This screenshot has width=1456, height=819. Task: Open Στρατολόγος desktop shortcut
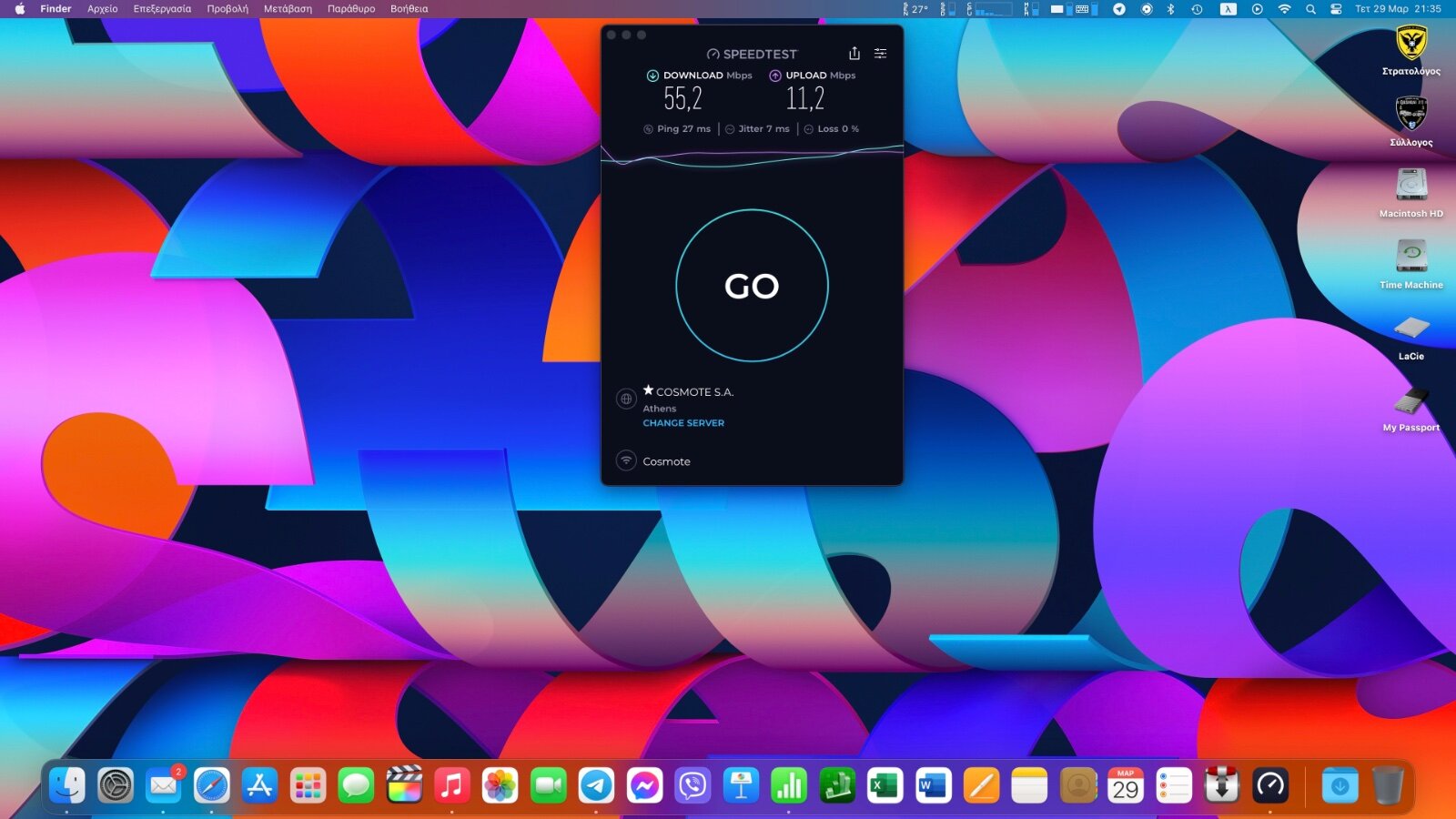pos(1411,50)
